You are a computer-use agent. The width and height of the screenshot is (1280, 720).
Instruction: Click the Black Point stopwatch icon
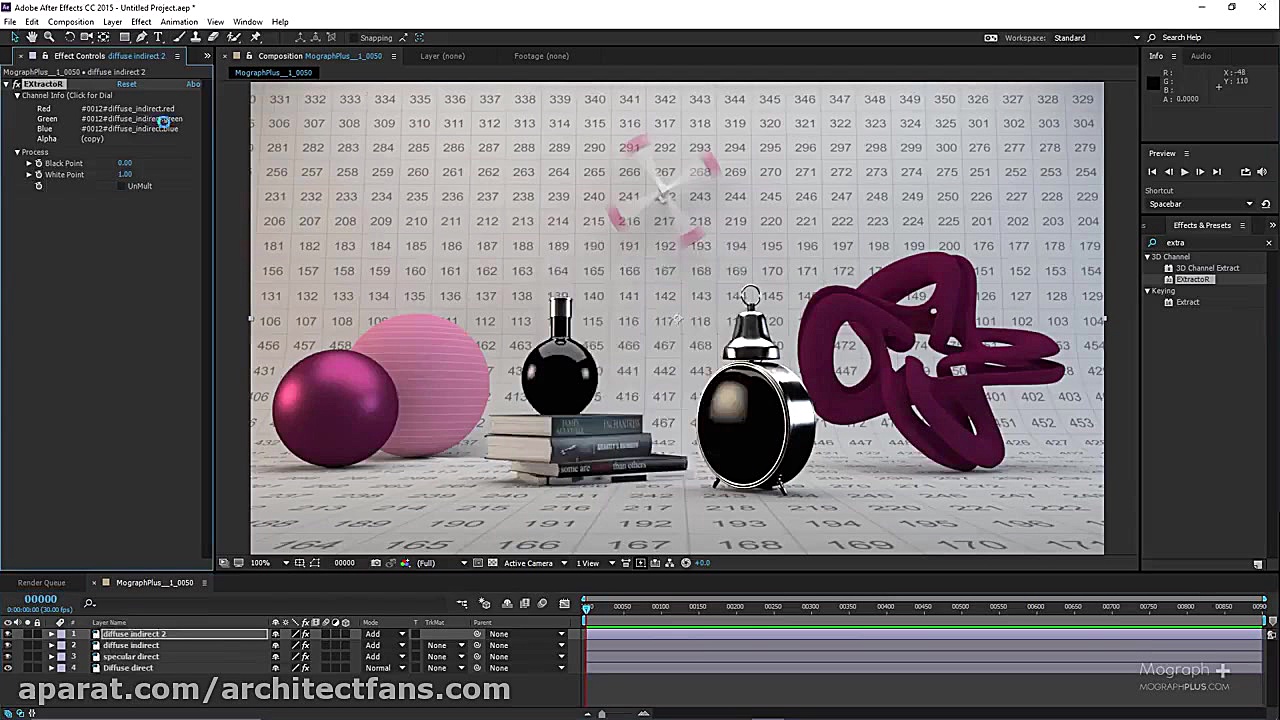[x=39, y=163]
